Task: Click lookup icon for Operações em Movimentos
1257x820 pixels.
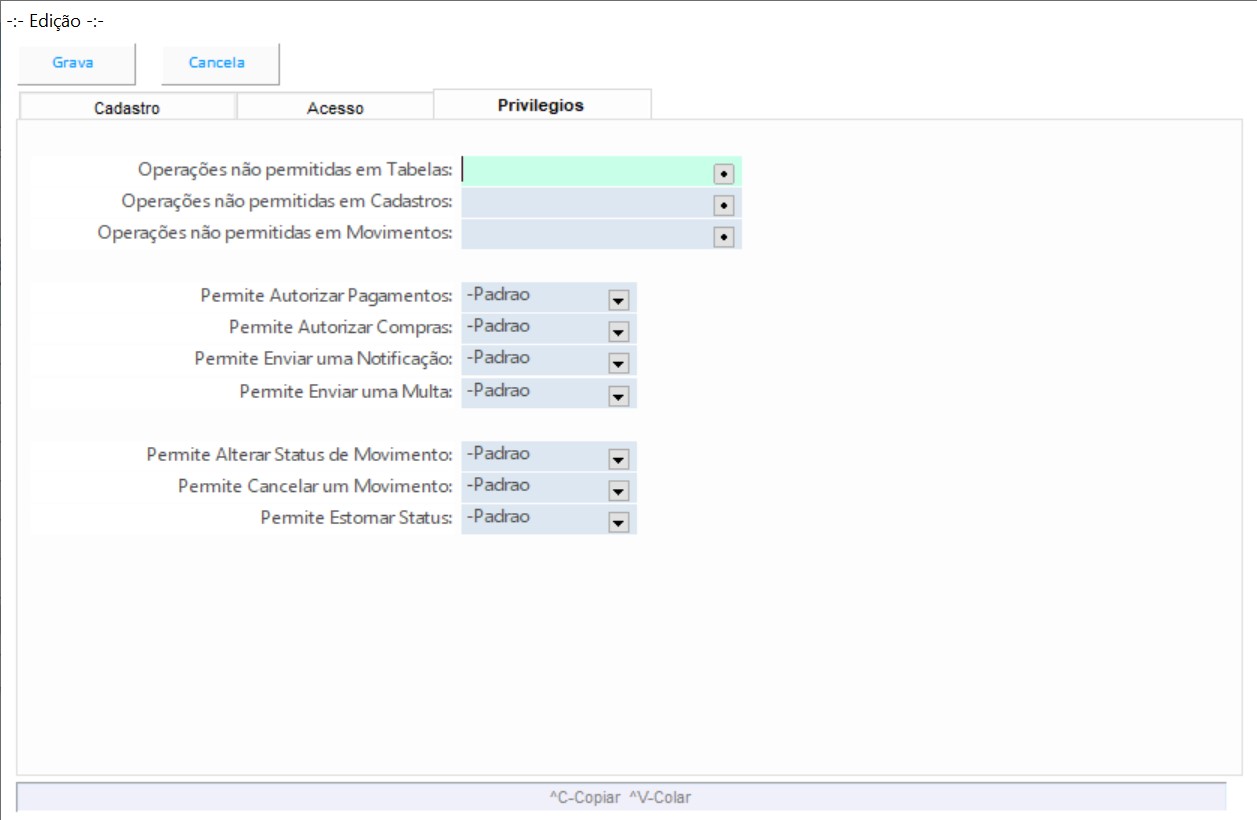Action: 724,237
